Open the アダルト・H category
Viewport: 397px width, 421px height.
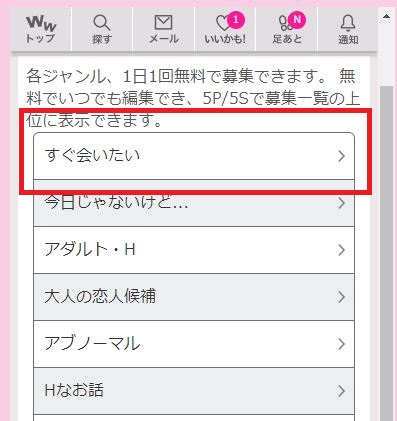(194, 250)
